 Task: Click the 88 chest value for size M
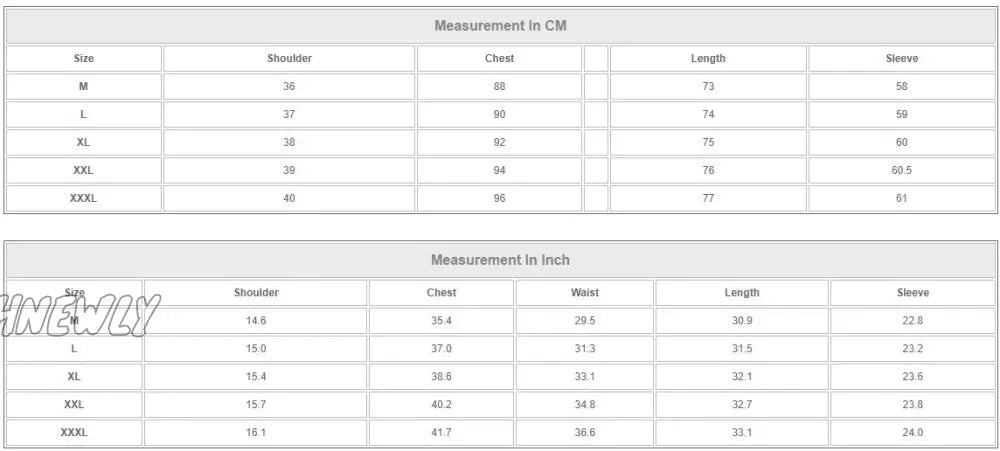point(499,86)
